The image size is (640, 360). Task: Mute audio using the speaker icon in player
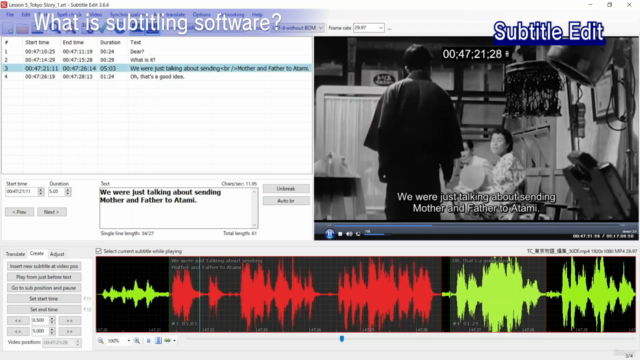[x=349, y=234]
